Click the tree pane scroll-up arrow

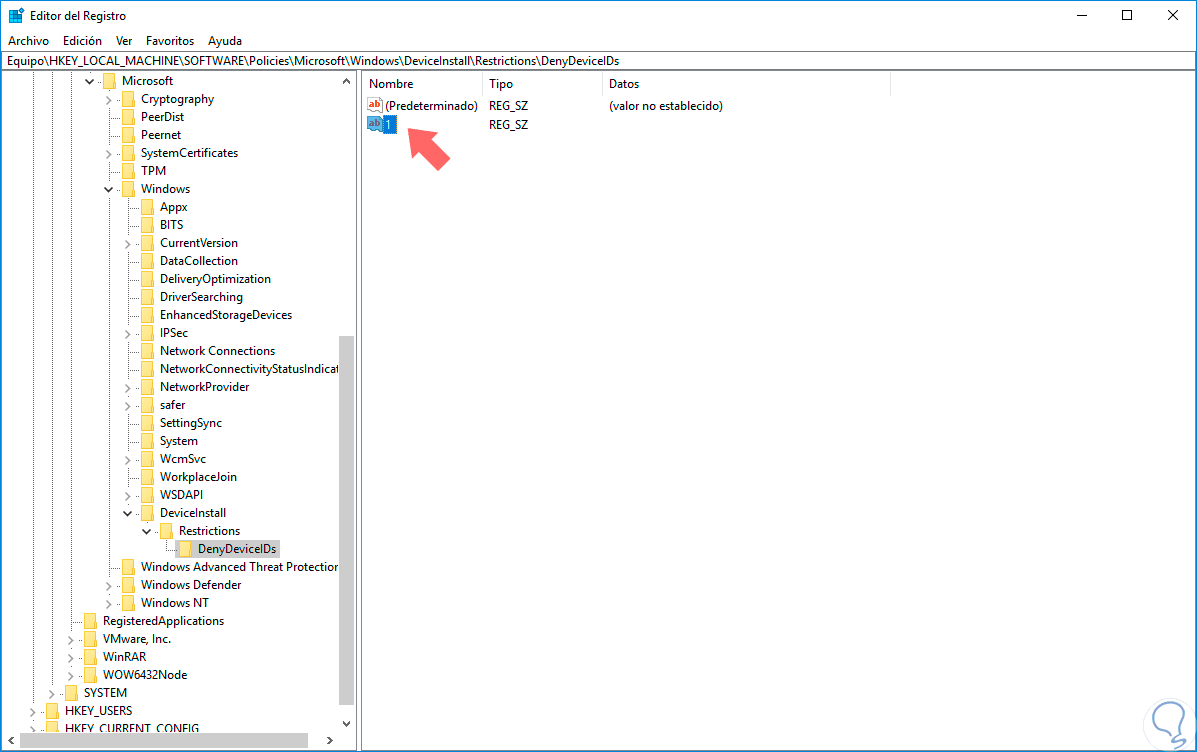[x=347, y=81]
